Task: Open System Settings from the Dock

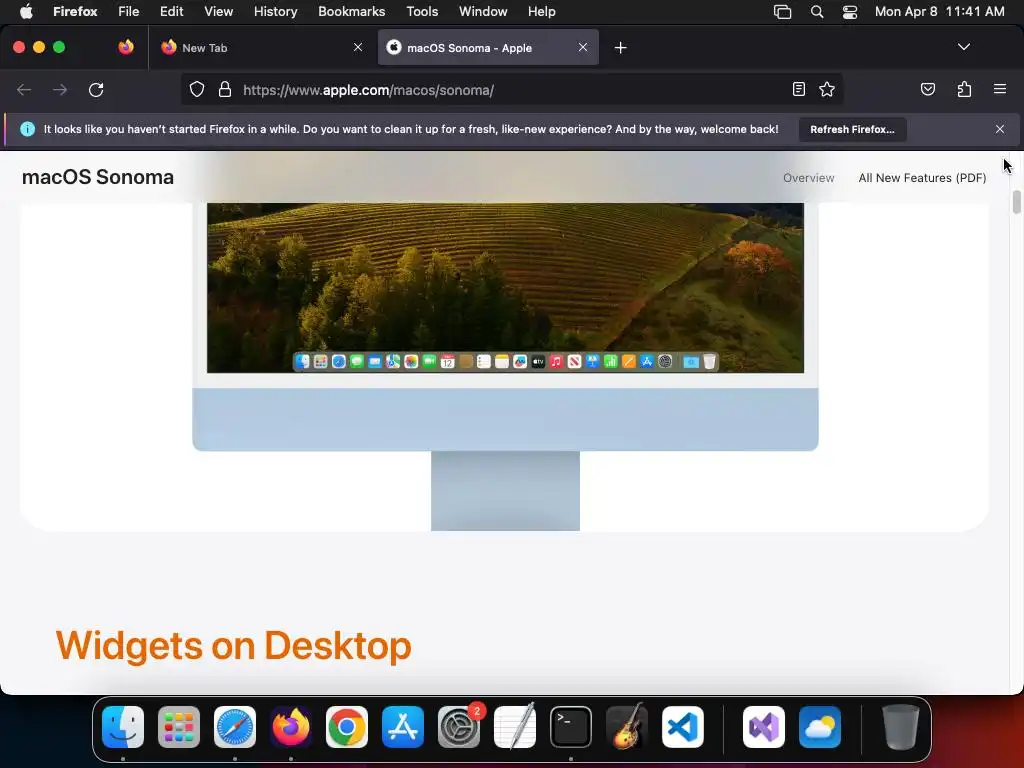Action: click(459, 727)
